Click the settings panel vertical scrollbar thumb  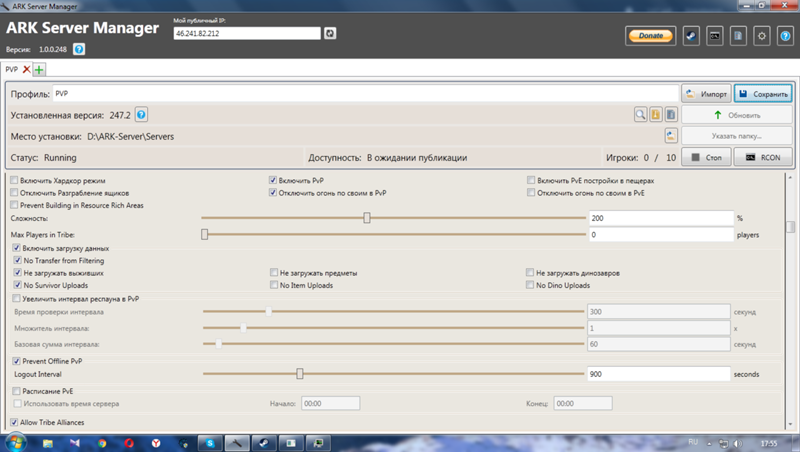point(790,226)
